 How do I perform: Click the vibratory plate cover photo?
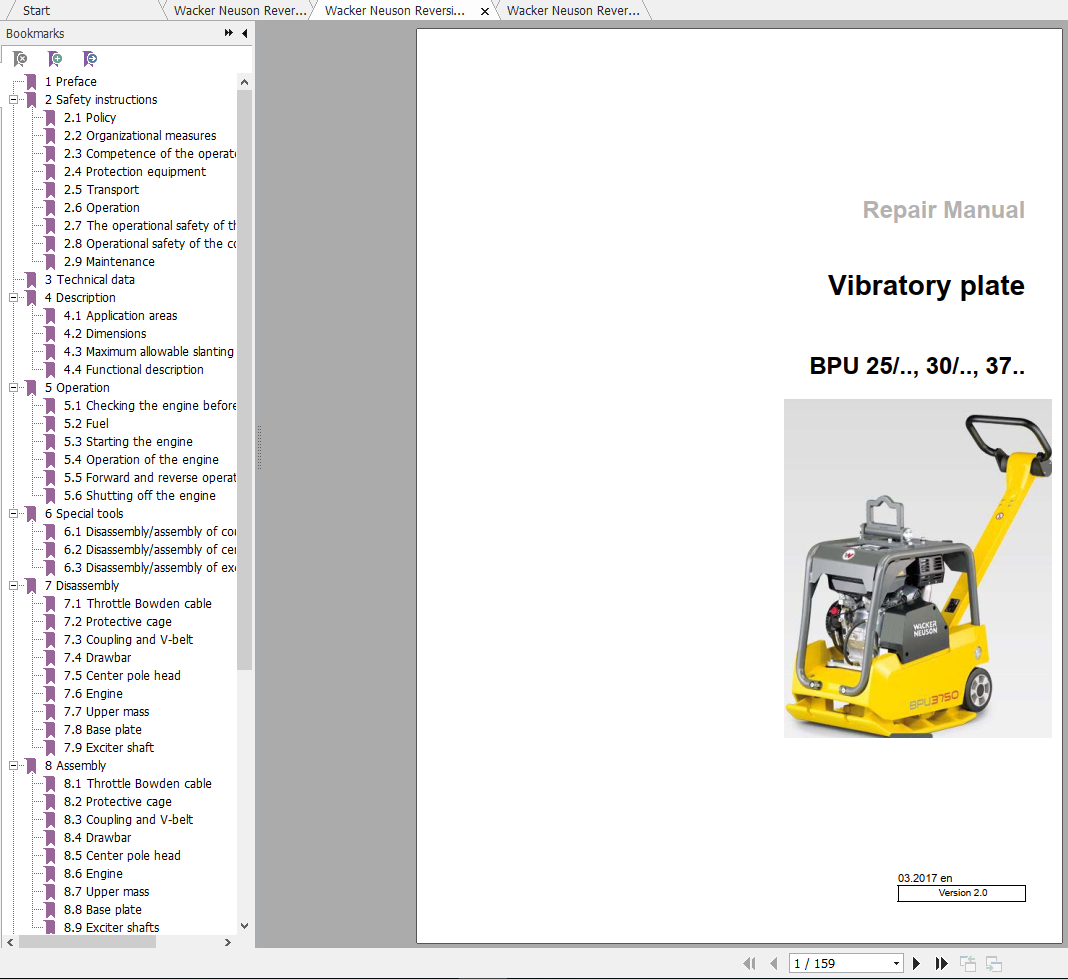coord(917,568)
